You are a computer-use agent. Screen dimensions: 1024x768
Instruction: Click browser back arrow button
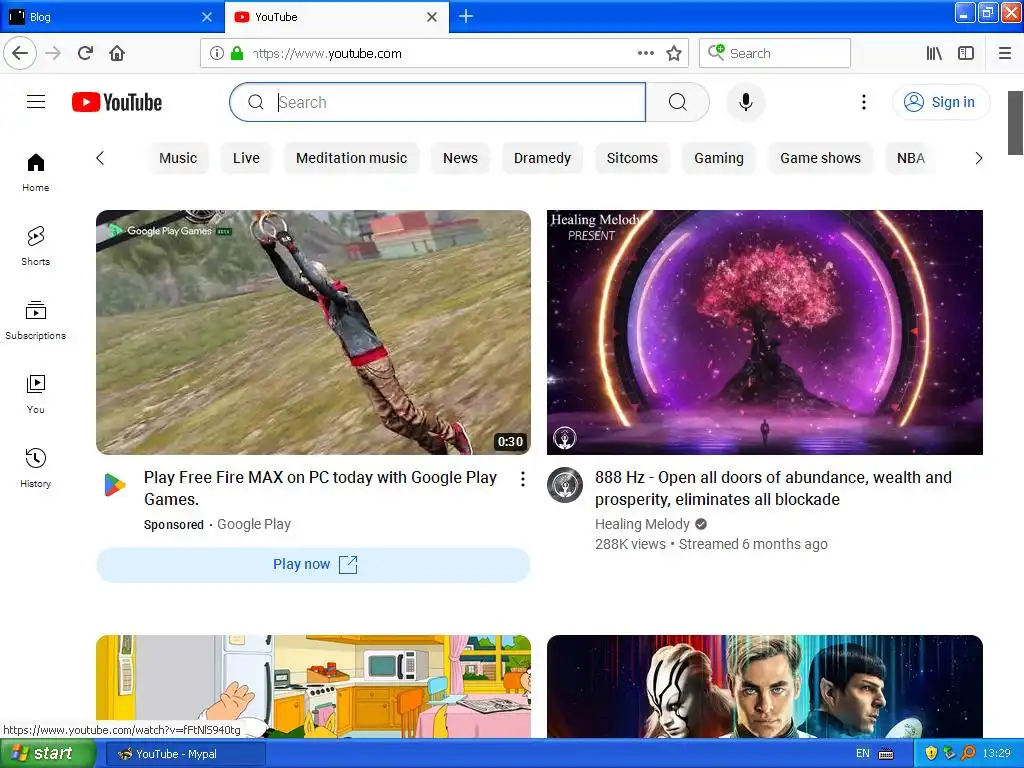(20, 53)
